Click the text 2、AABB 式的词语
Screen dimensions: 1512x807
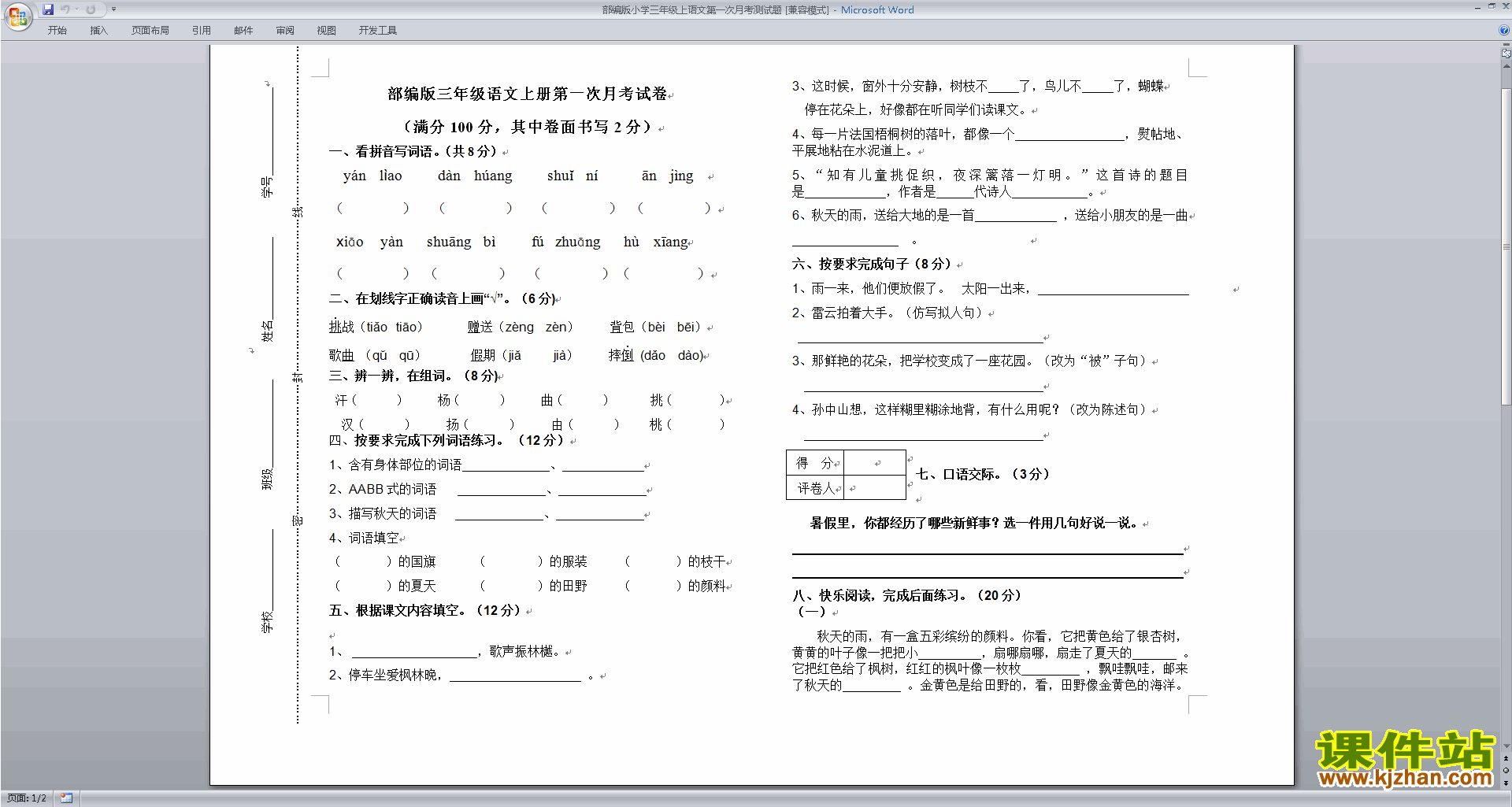(383, 489)
